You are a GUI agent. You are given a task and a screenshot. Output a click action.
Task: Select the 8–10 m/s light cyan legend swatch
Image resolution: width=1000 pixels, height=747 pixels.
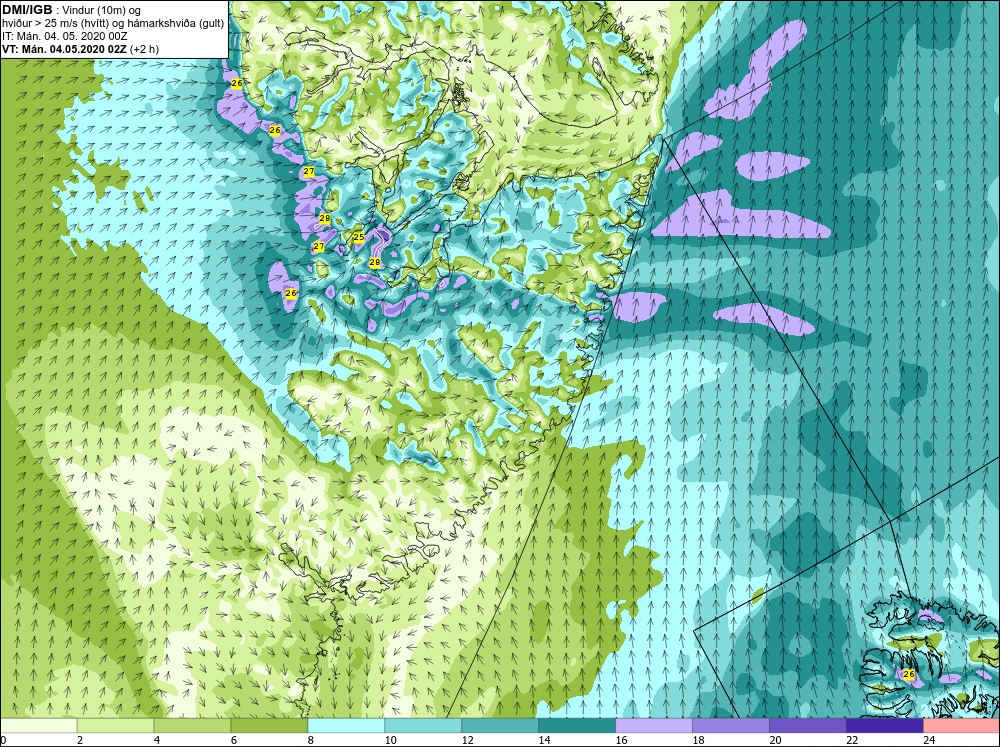point(346,726)
